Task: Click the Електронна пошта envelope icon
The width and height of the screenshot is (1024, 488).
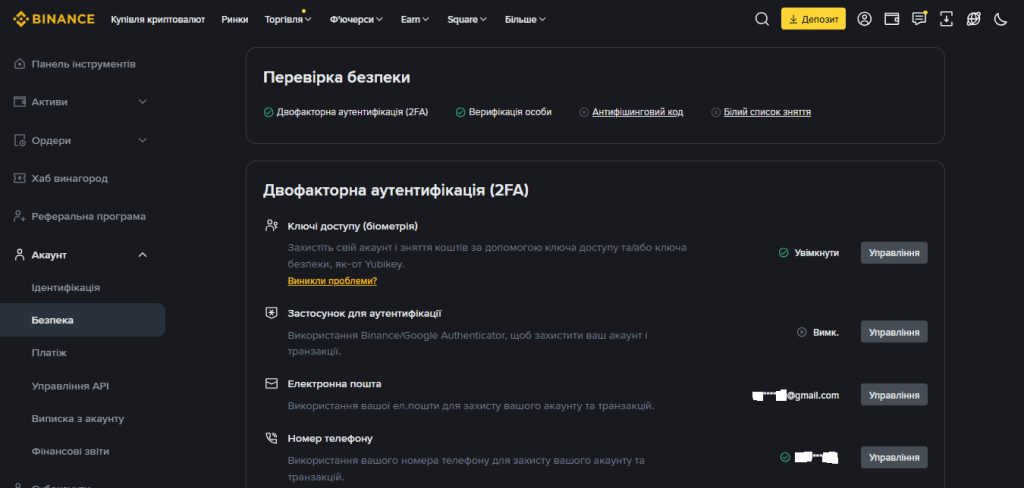Action: [x=272, y=383]
